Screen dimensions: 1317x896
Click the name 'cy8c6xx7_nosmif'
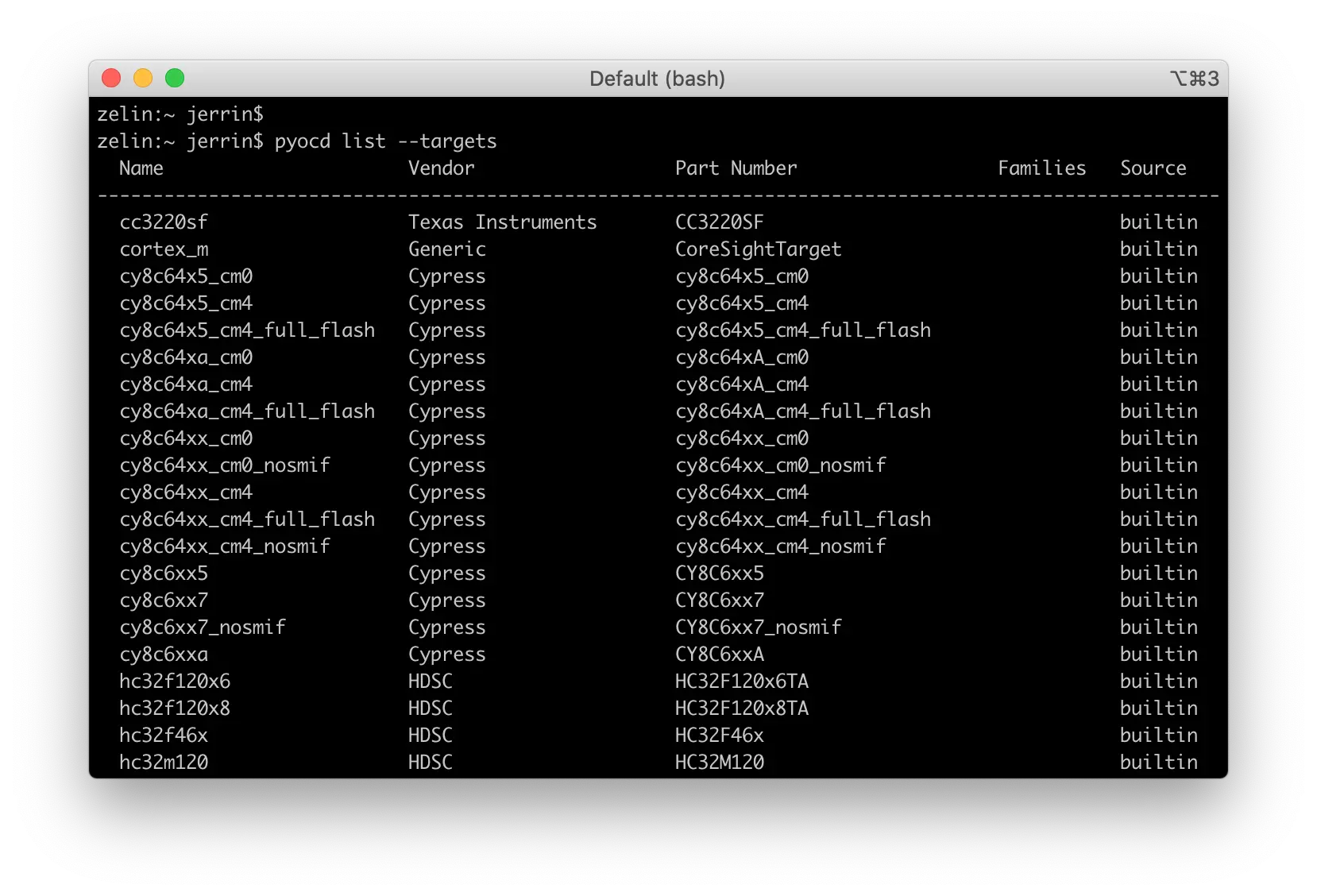coord(203,628)
